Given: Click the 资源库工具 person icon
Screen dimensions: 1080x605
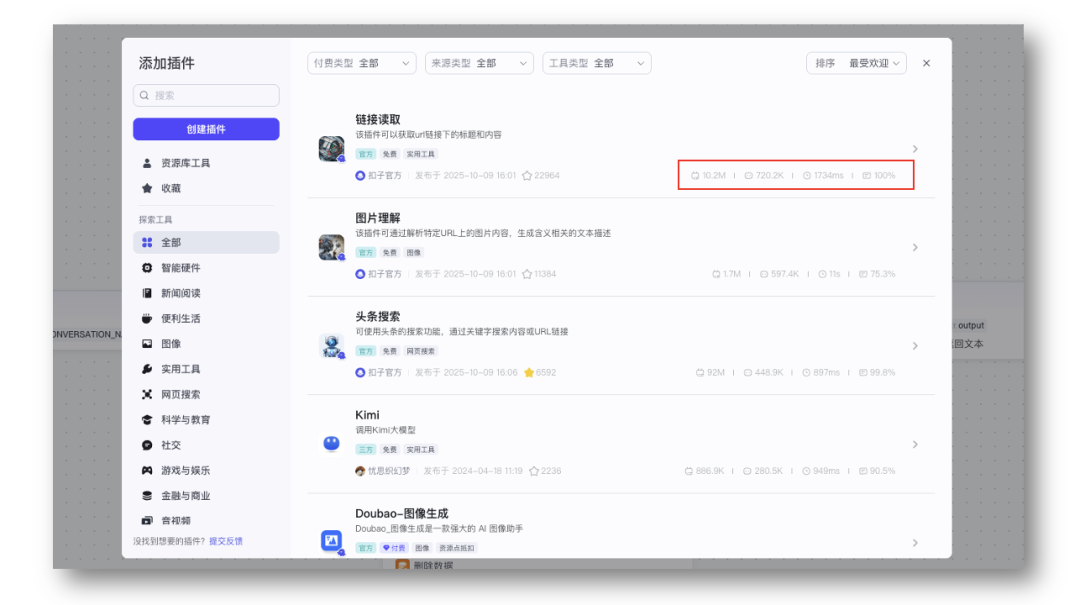Looking at the screenshot, I should (147, 163).
